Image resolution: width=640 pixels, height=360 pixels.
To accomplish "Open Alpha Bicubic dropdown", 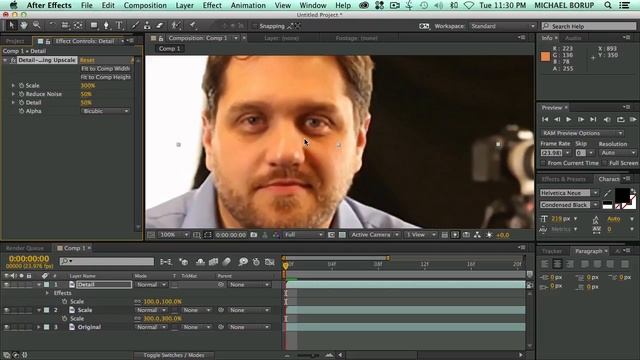I will click(x=105, y=111).
